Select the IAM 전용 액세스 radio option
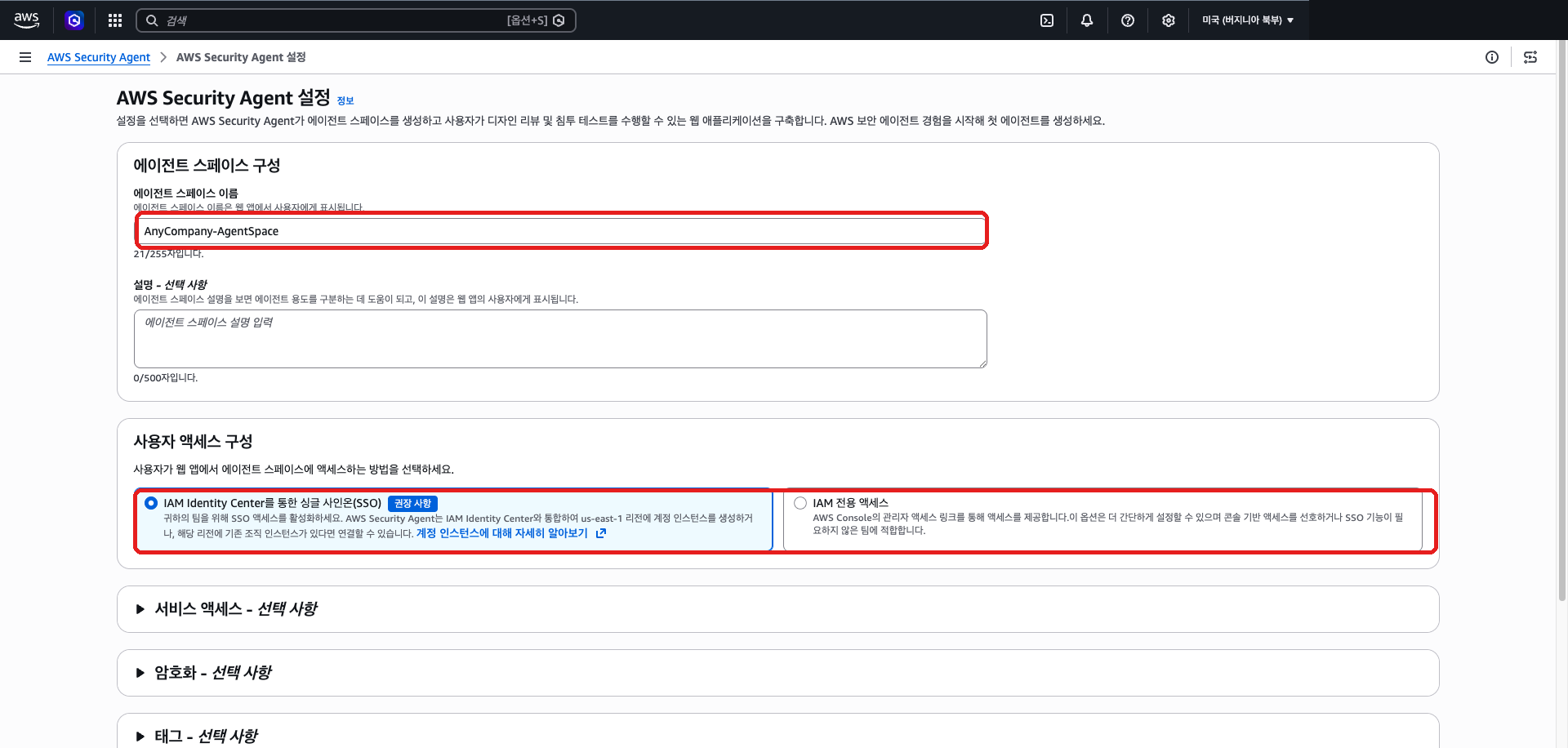The width and height of the screenshot is (1568, 748). pos(800,503)
